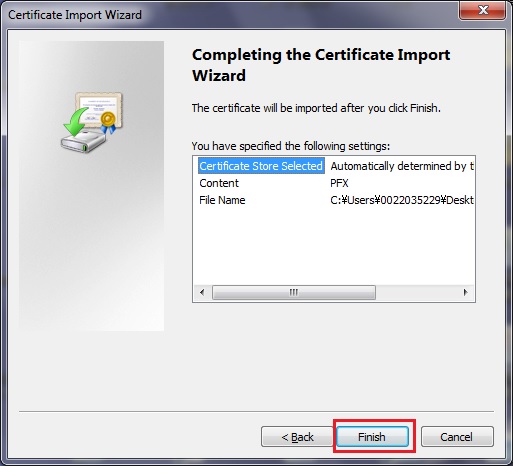Image resolution: width=513 pixels, height=466 pixels.
Task: Click the 'Automatically determined by' value
Action: point(402,166)
